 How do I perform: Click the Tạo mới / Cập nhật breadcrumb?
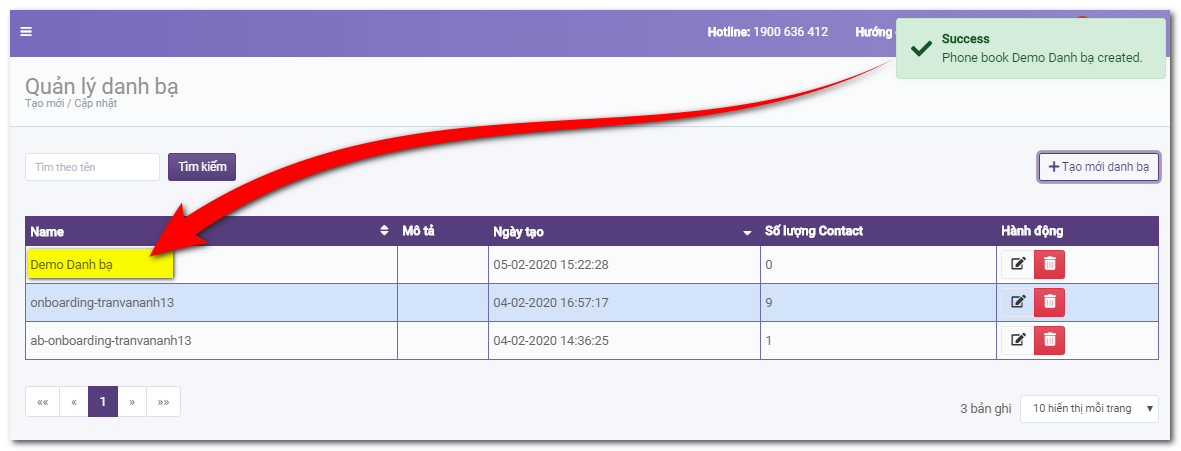72,104
